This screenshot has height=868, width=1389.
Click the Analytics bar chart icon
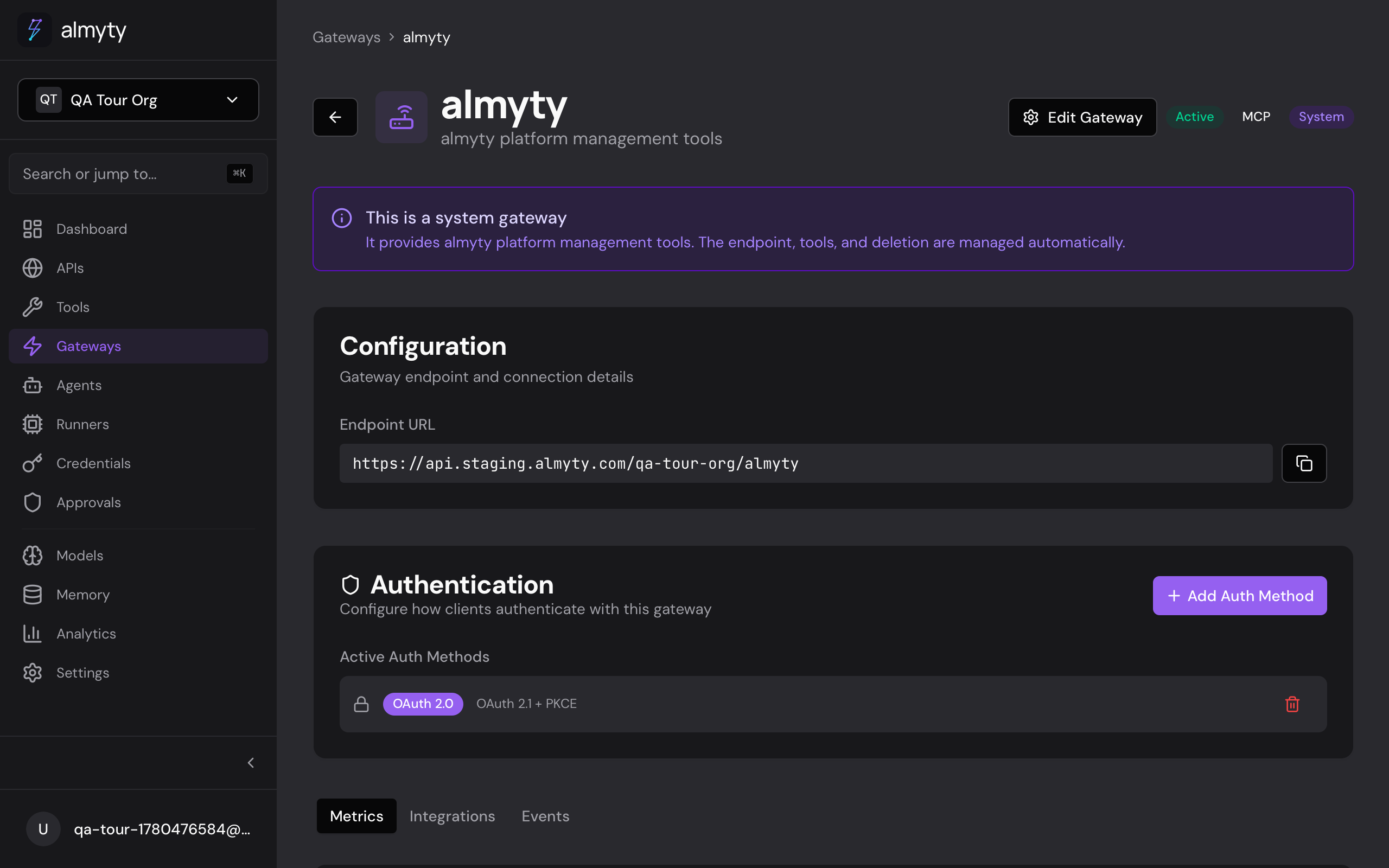33,634
